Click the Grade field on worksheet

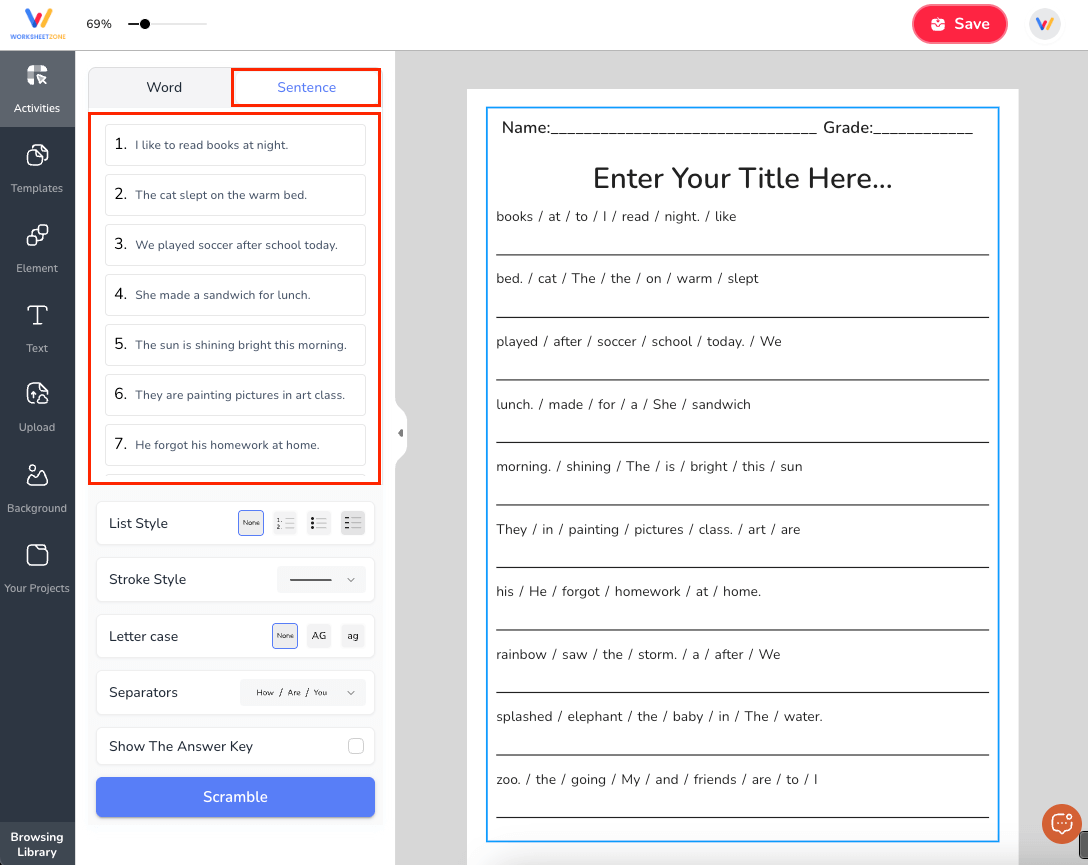pyautogui.click(x=898, y=128)
